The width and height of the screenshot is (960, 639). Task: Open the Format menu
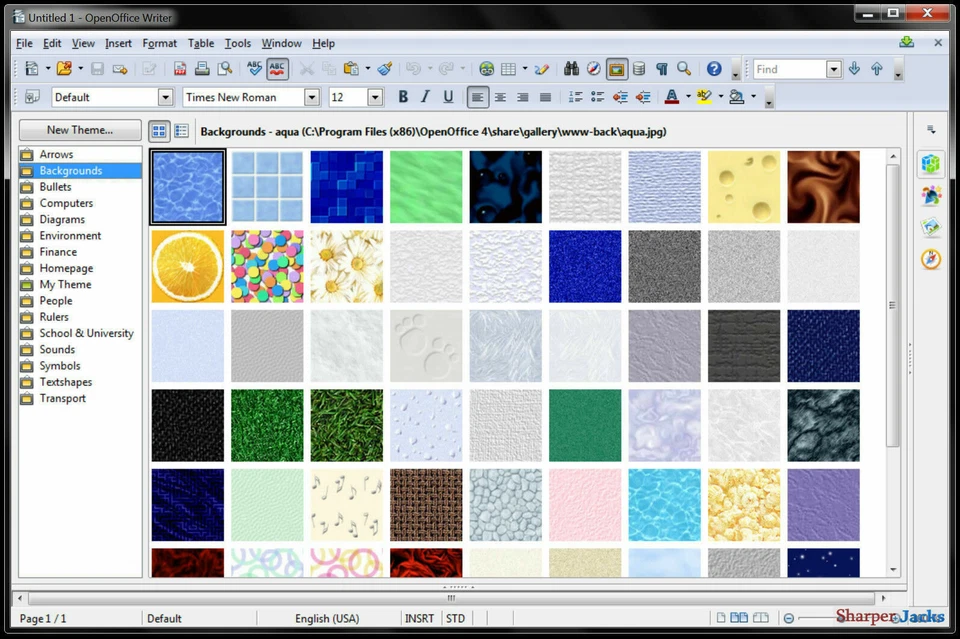point(159,43)
